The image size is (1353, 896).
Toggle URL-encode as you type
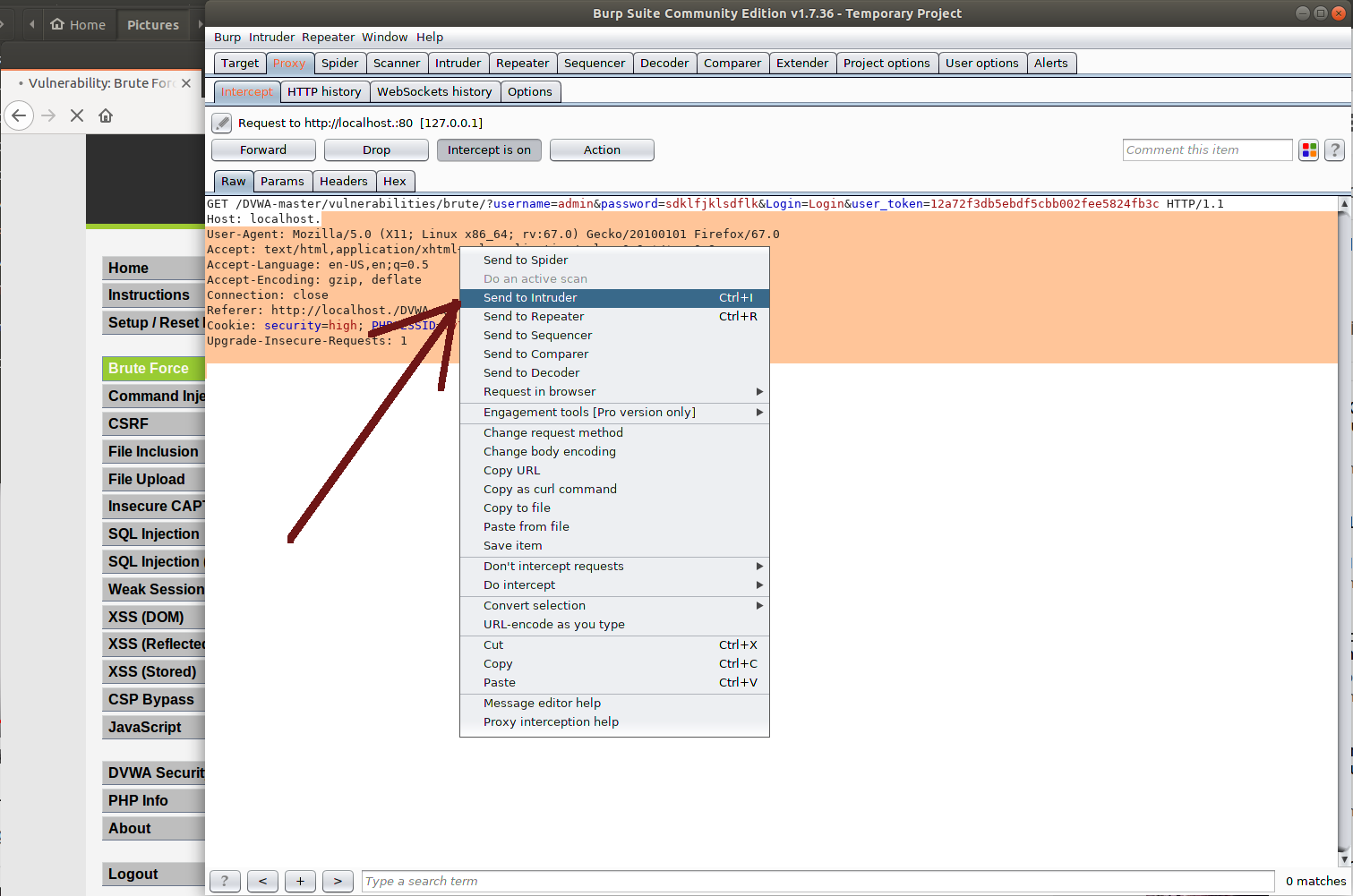tap(614, 625)
